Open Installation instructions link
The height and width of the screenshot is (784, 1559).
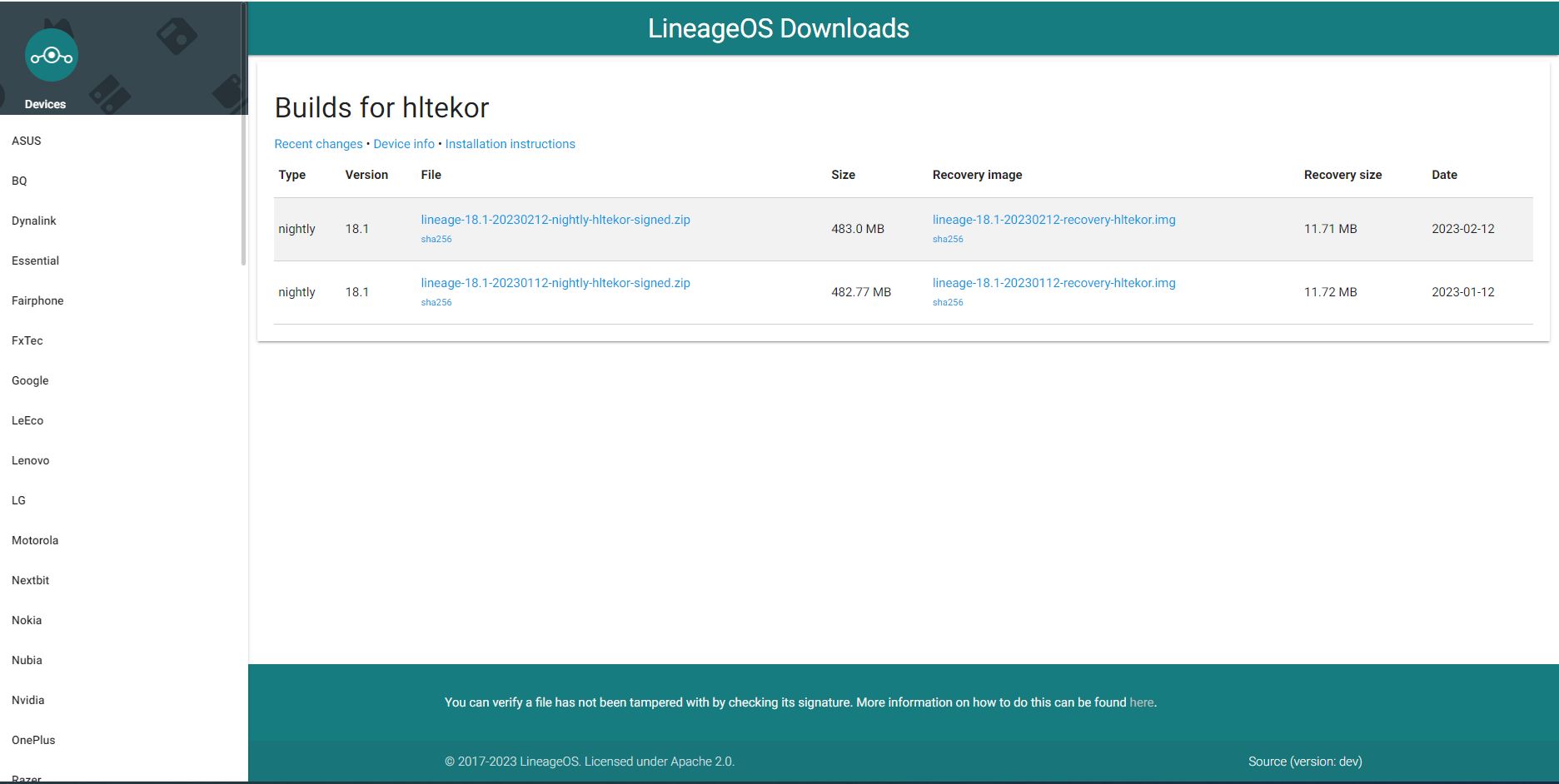510,144
